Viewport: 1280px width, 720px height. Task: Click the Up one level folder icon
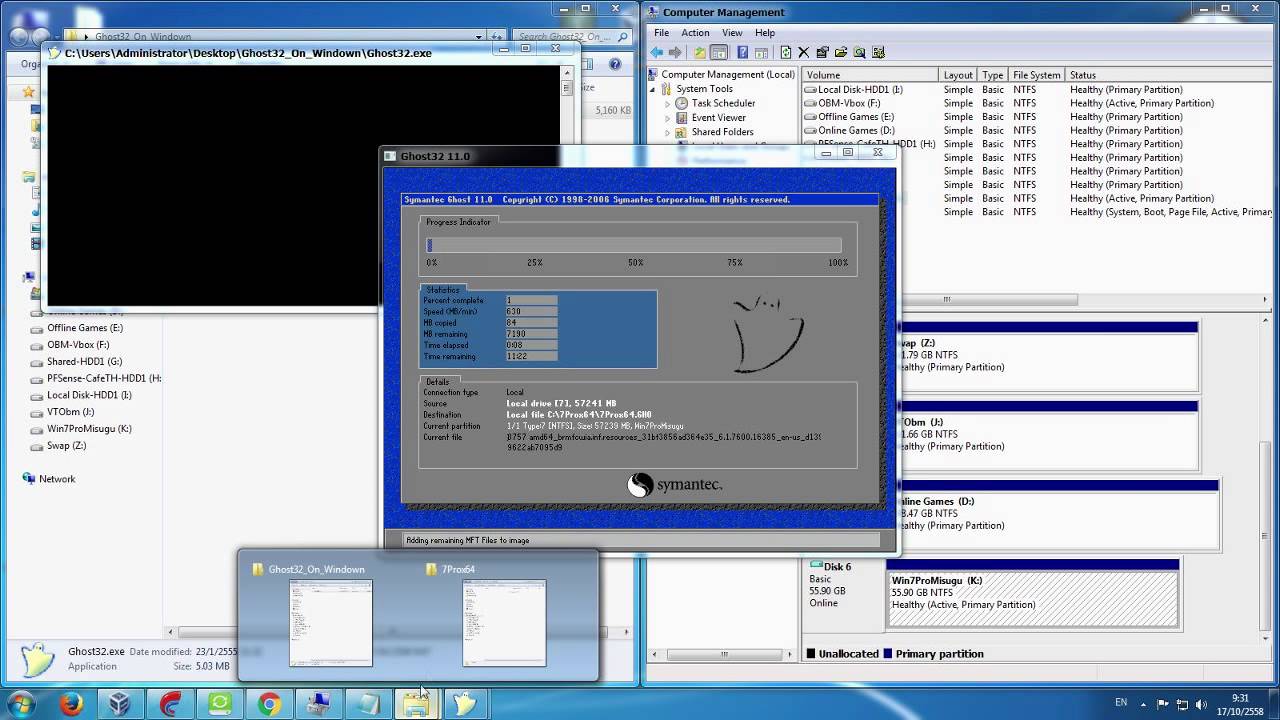click(700, 52)
